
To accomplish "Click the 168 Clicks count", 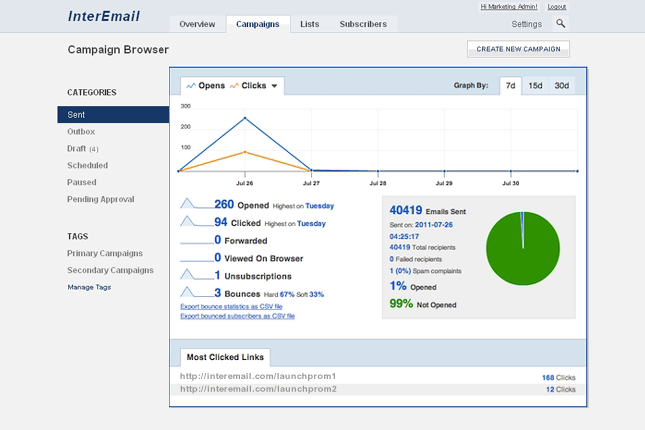I will pyautogui.click(x=559, y=377).
